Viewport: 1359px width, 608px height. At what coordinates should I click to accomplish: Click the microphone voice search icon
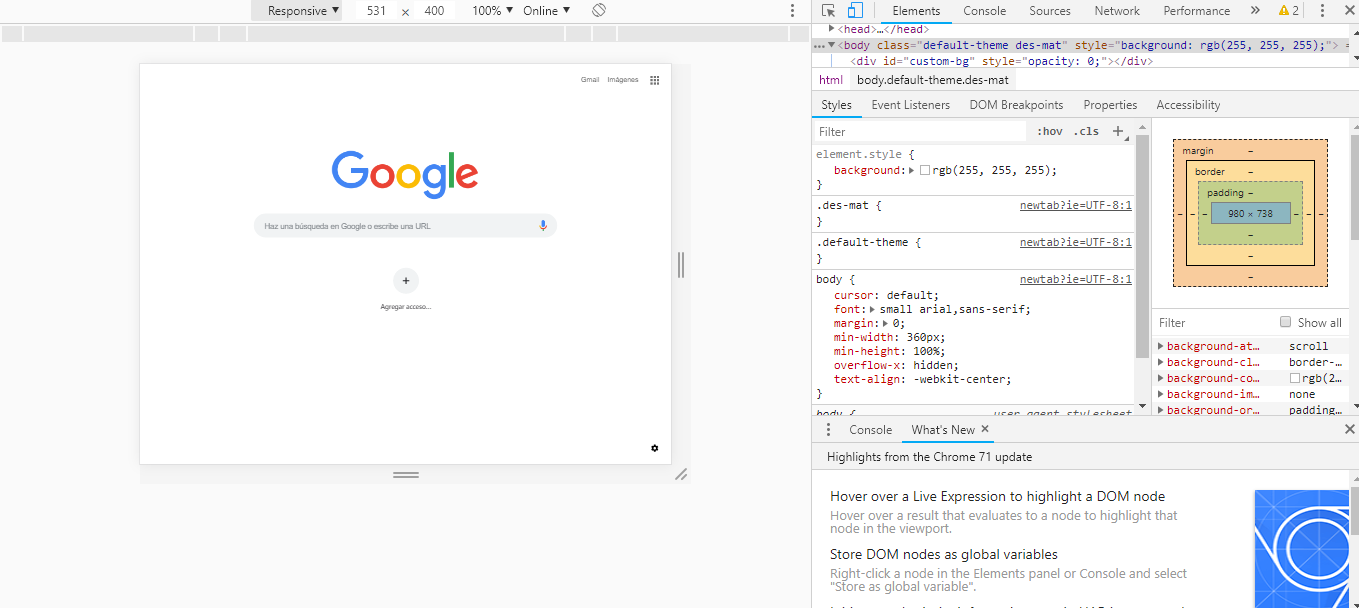[x=543, y=226]
